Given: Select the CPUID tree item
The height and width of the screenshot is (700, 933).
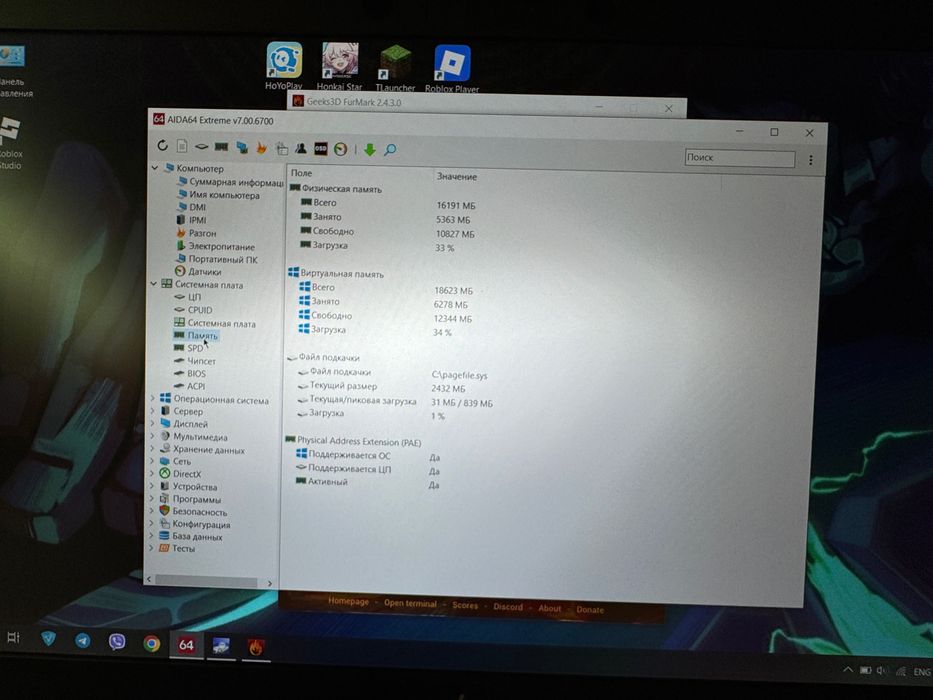Looking at the screenshot, I should 193,310.
